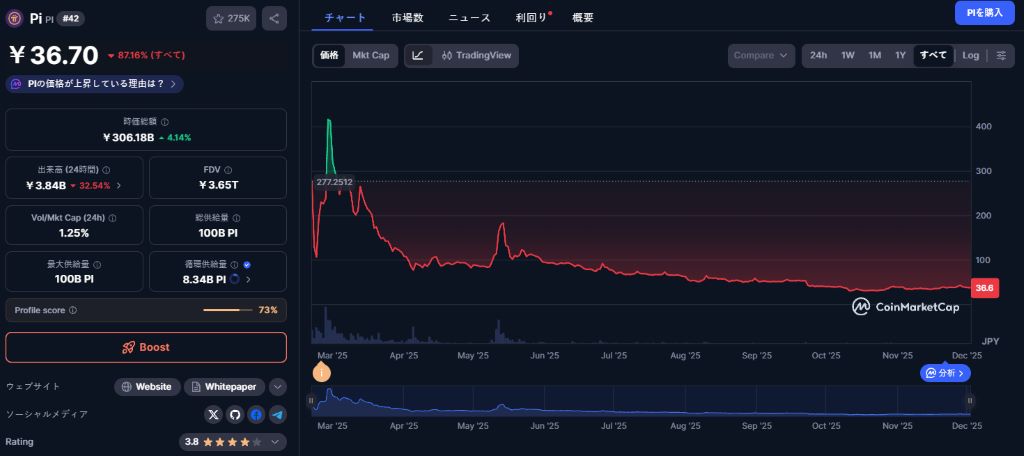Expand the 3.8 Rating dropdown

tap(232, 441)
